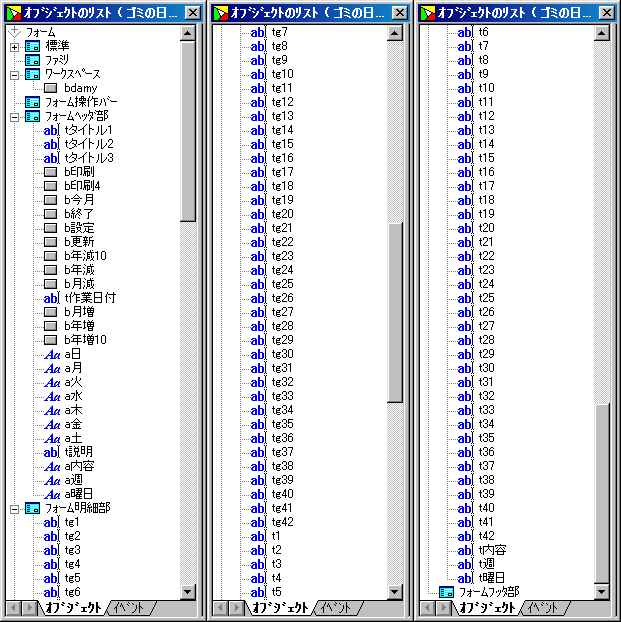Collapse the フォームヘッダ部 tree node
The height and width of the screenshot is (622, 621).
pos(14,117)
